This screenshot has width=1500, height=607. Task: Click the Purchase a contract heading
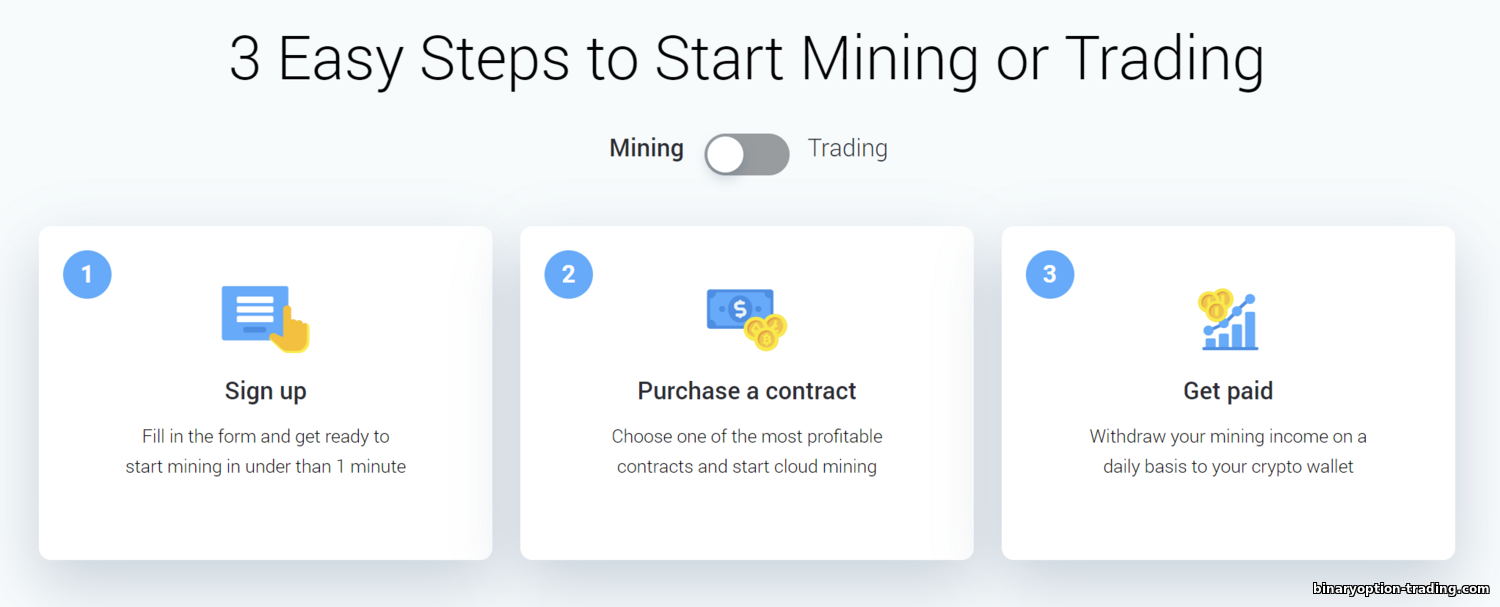click(747, 391)
